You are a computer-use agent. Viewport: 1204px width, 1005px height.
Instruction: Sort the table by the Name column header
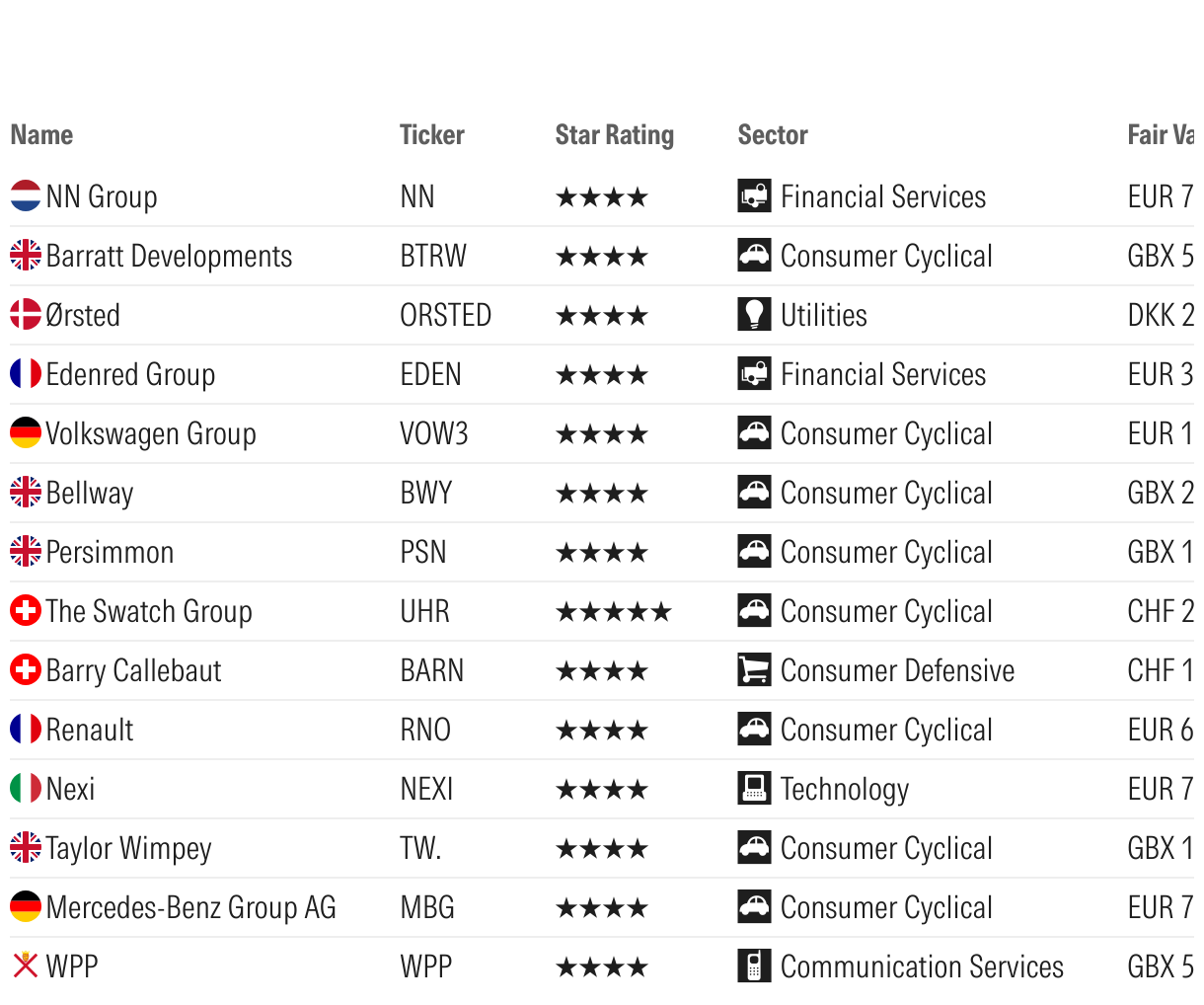pos(41,135)
